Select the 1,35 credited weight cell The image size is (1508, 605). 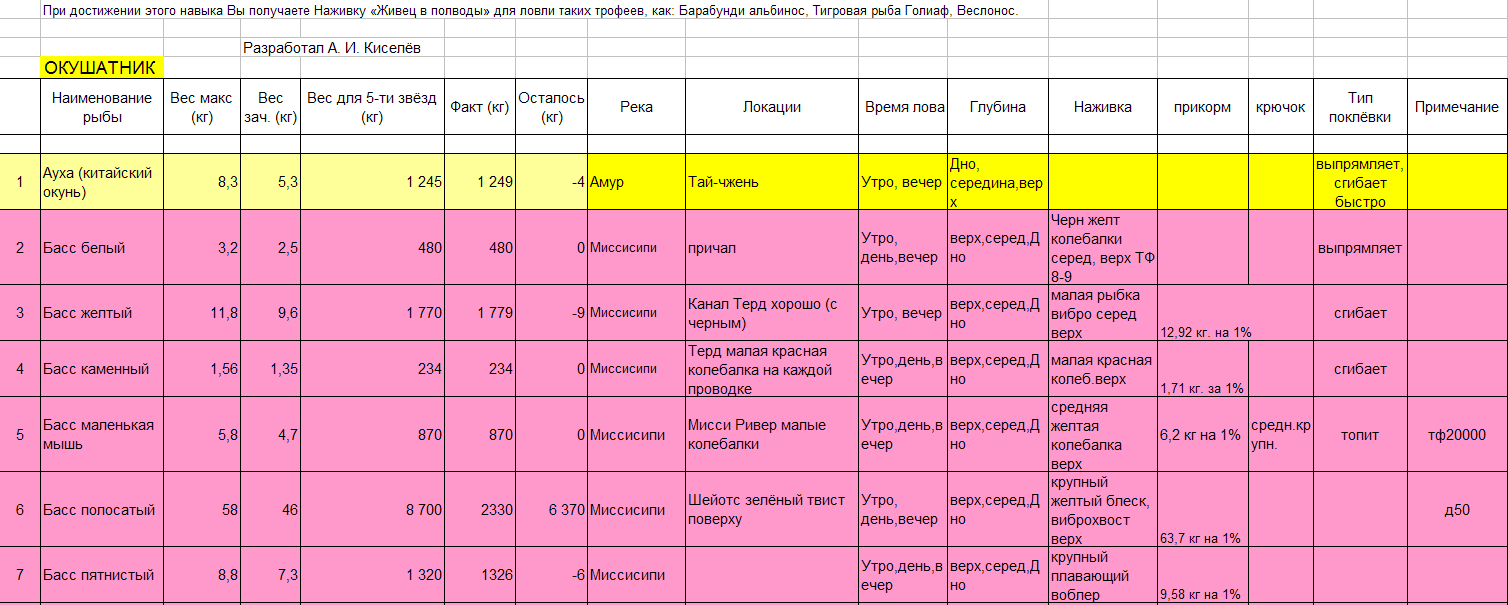coord(270,369)
